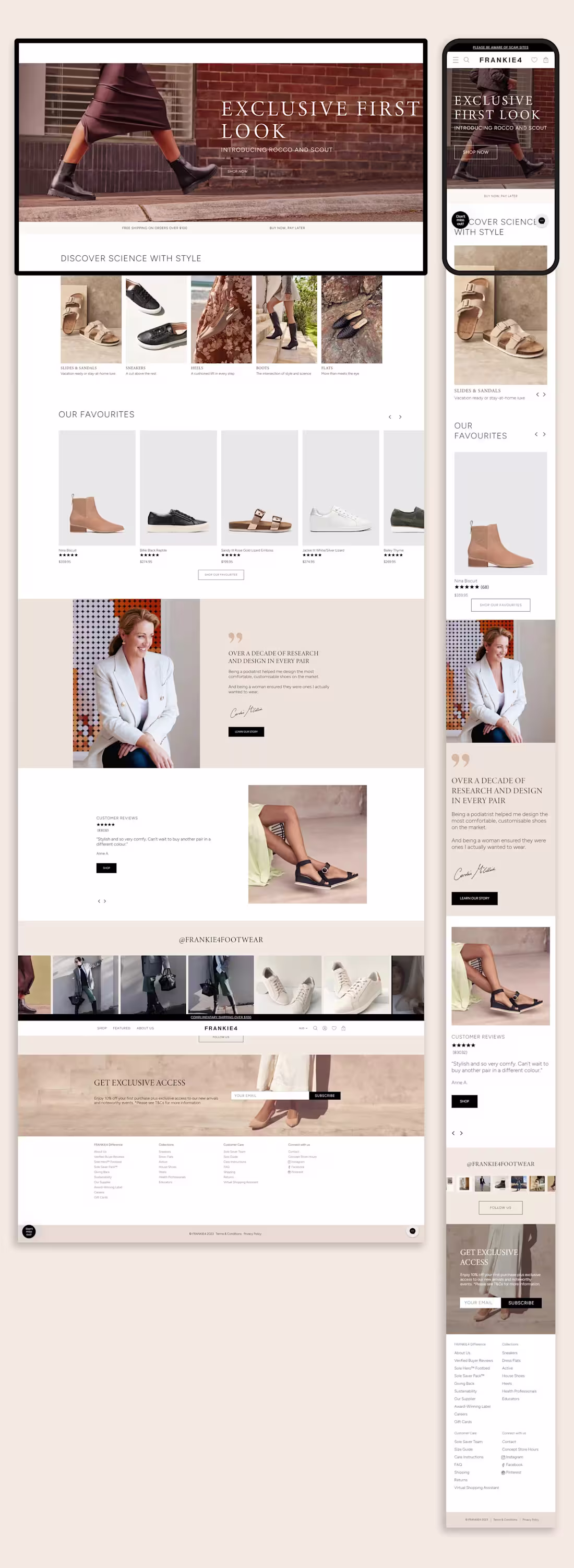Go to previous item in desktop Our Favourites
574x1568 pixels.
(390, 417)
